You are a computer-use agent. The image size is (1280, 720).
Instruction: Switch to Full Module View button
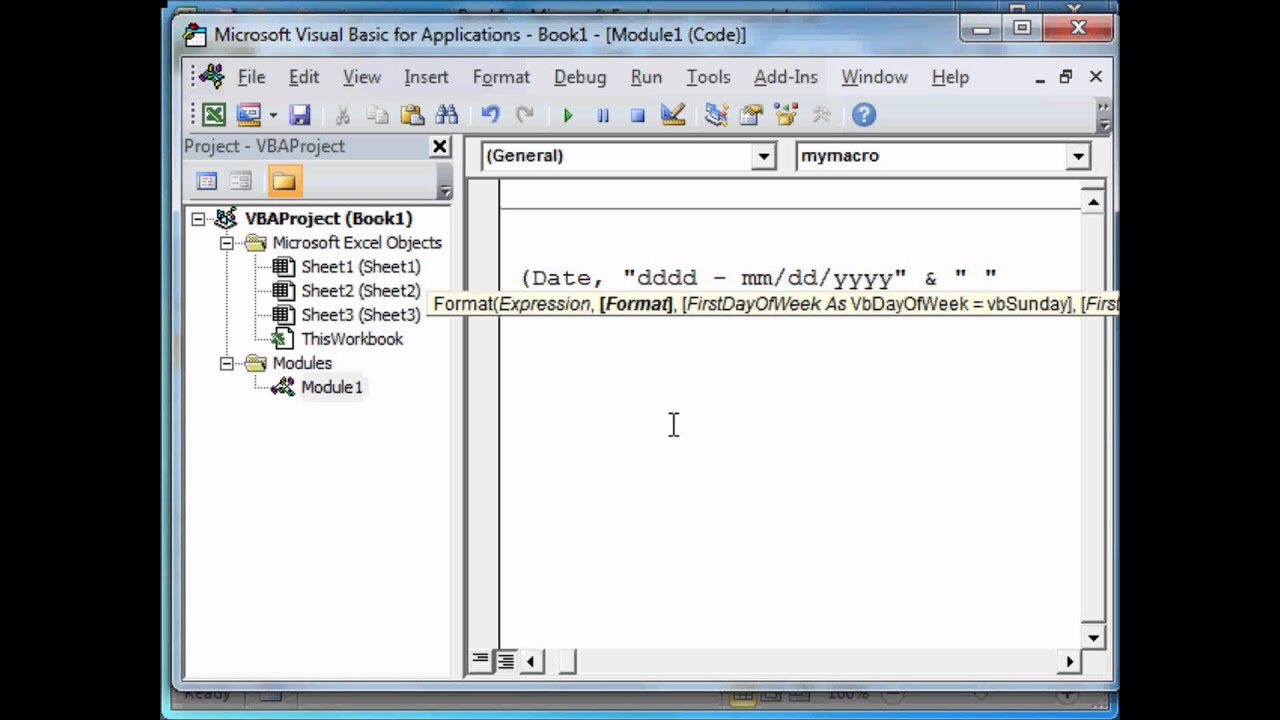click(x=506, y=660)
